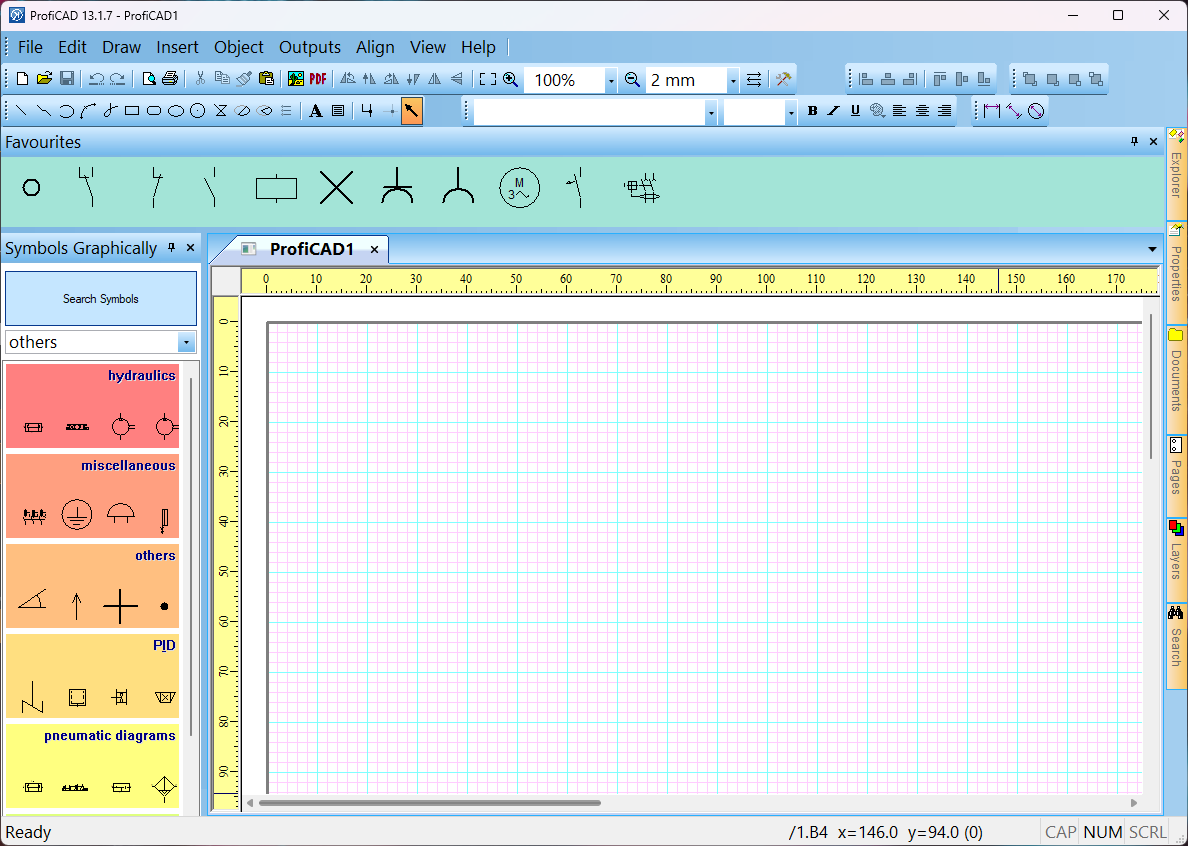Select the Ellipse drawing tool
The width and height of the screenshot is (1188, 846).
click(x=176, y=111)
